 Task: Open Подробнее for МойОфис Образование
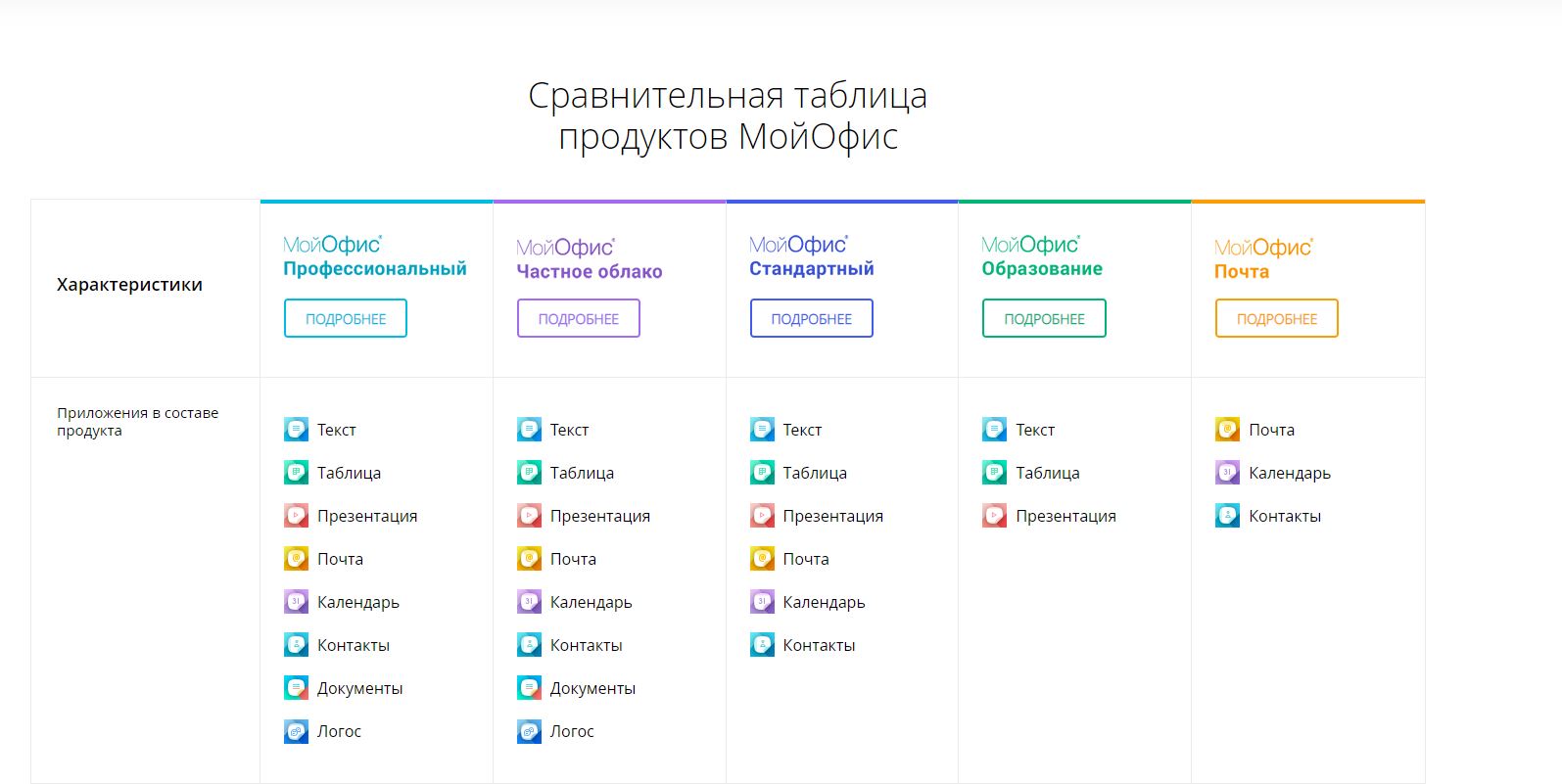click(1044, 318)
